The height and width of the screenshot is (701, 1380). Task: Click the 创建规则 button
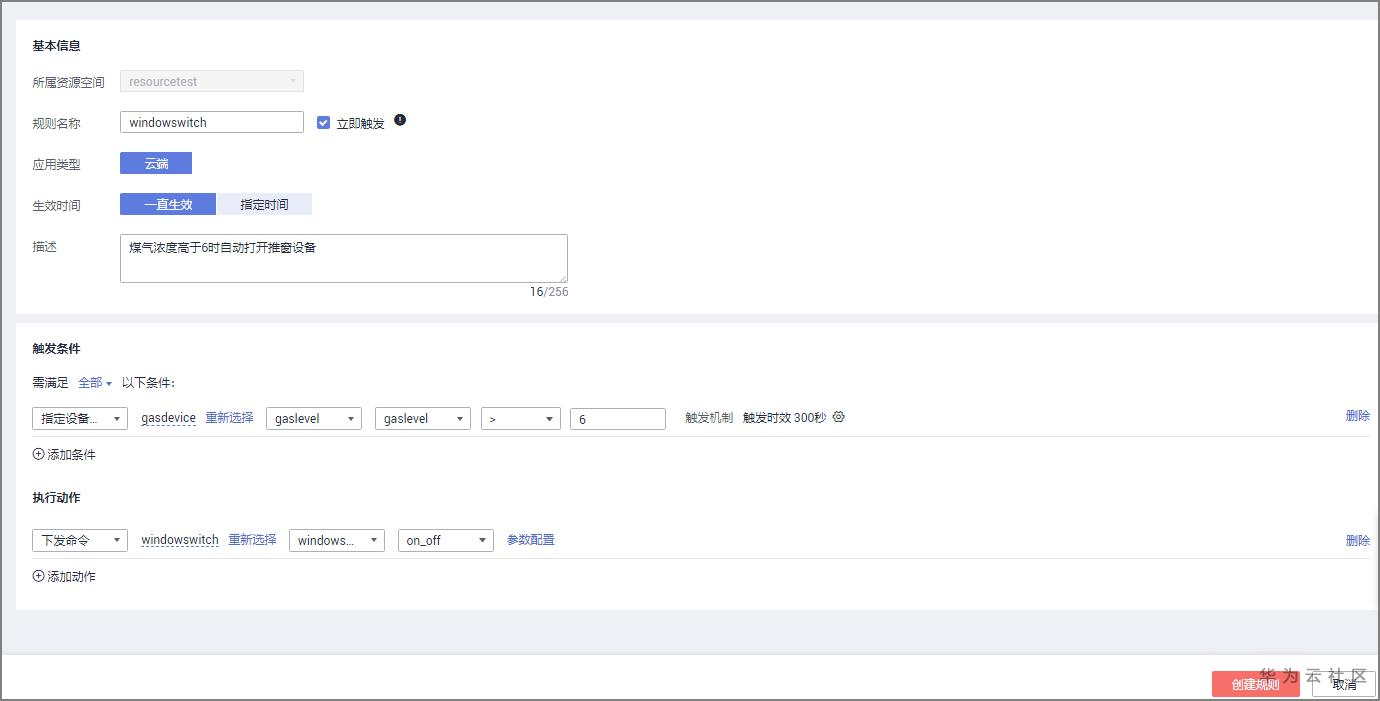coord(1255,684)
